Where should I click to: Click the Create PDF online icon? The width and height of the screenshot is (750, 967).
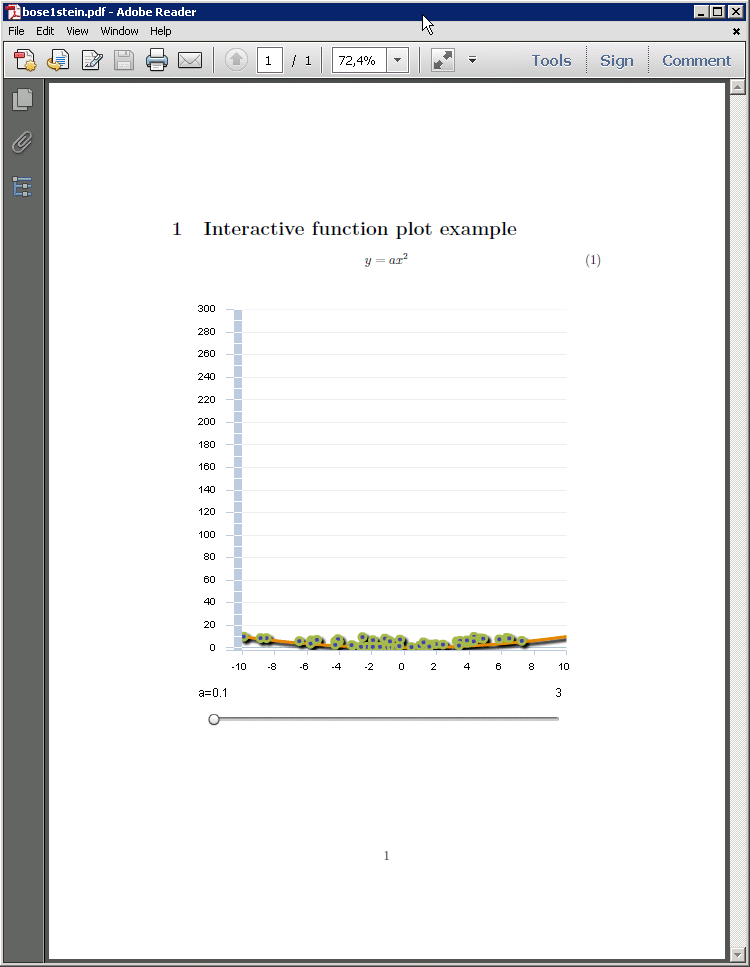click(25, 60)
